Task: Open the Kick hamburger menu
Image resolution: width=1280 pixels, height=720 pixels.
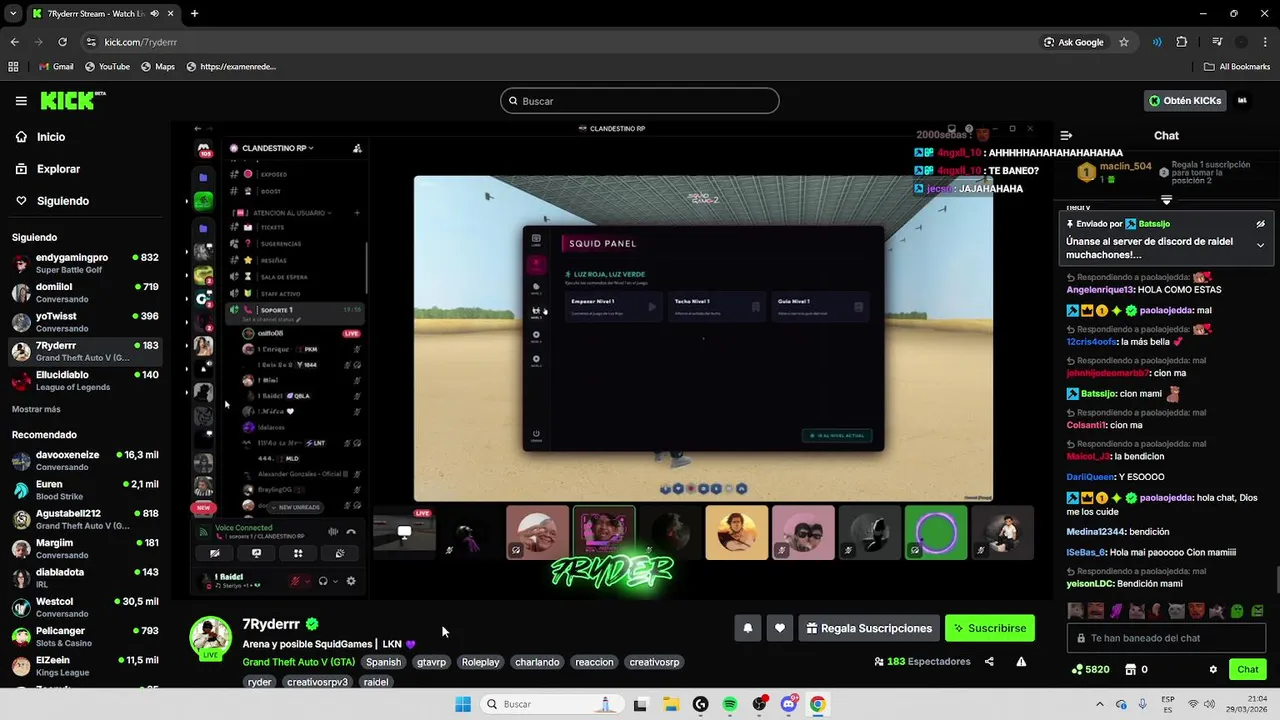Action: coord(21,101)
